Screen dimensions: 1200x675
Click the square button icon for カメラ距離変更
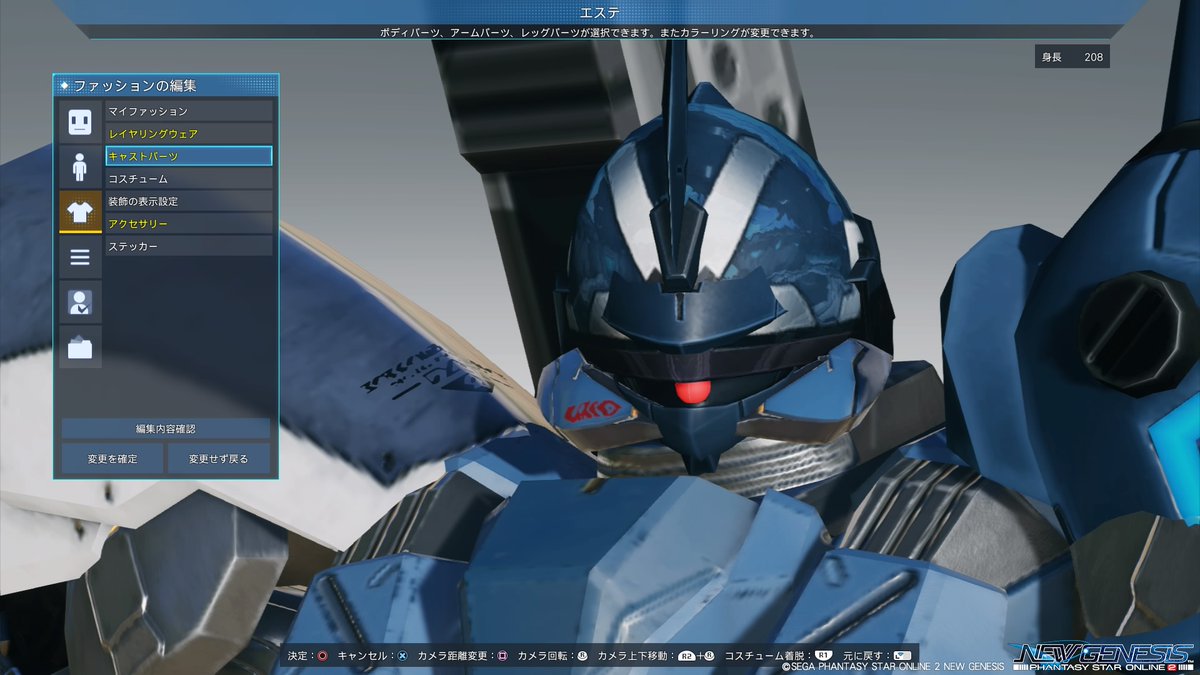503,656
